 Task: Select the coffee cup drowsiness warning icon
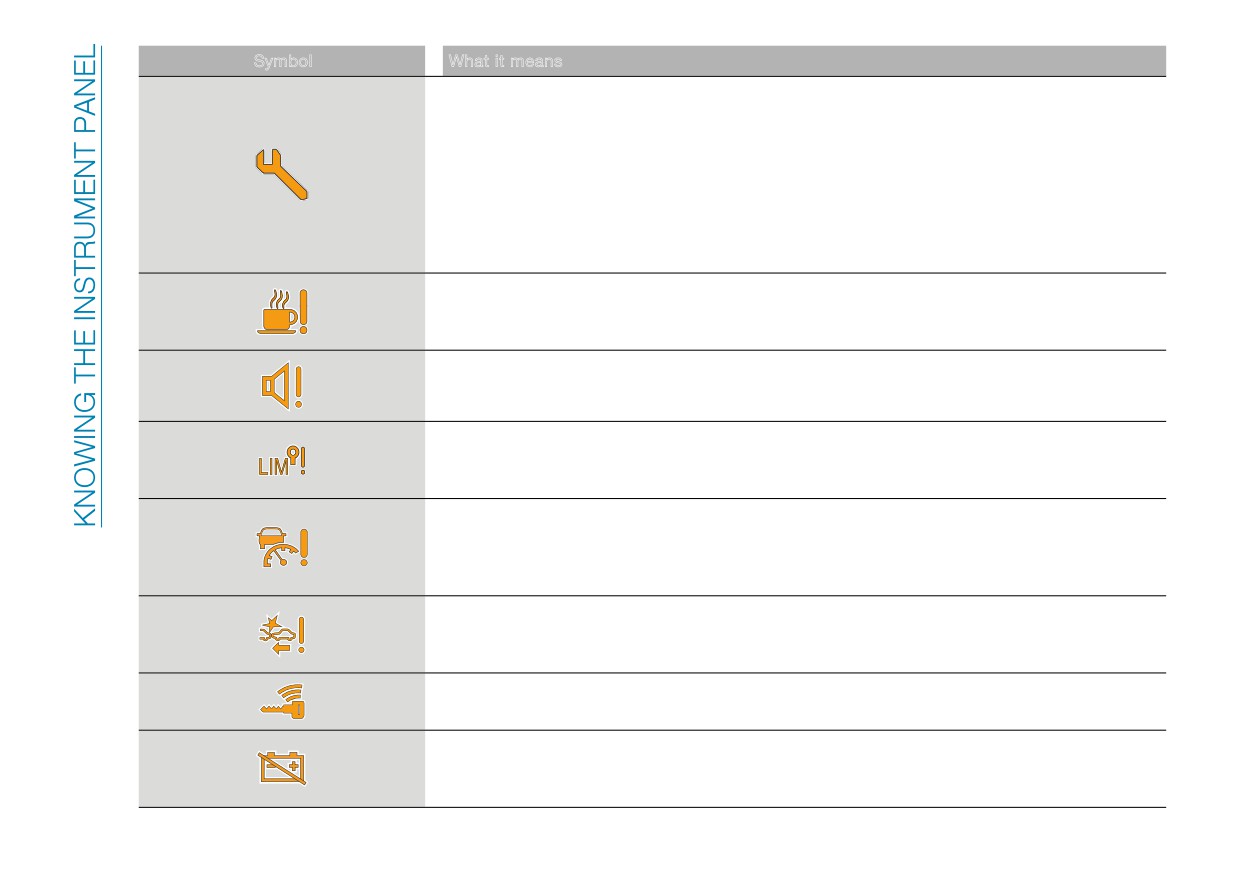click(282, 311)
